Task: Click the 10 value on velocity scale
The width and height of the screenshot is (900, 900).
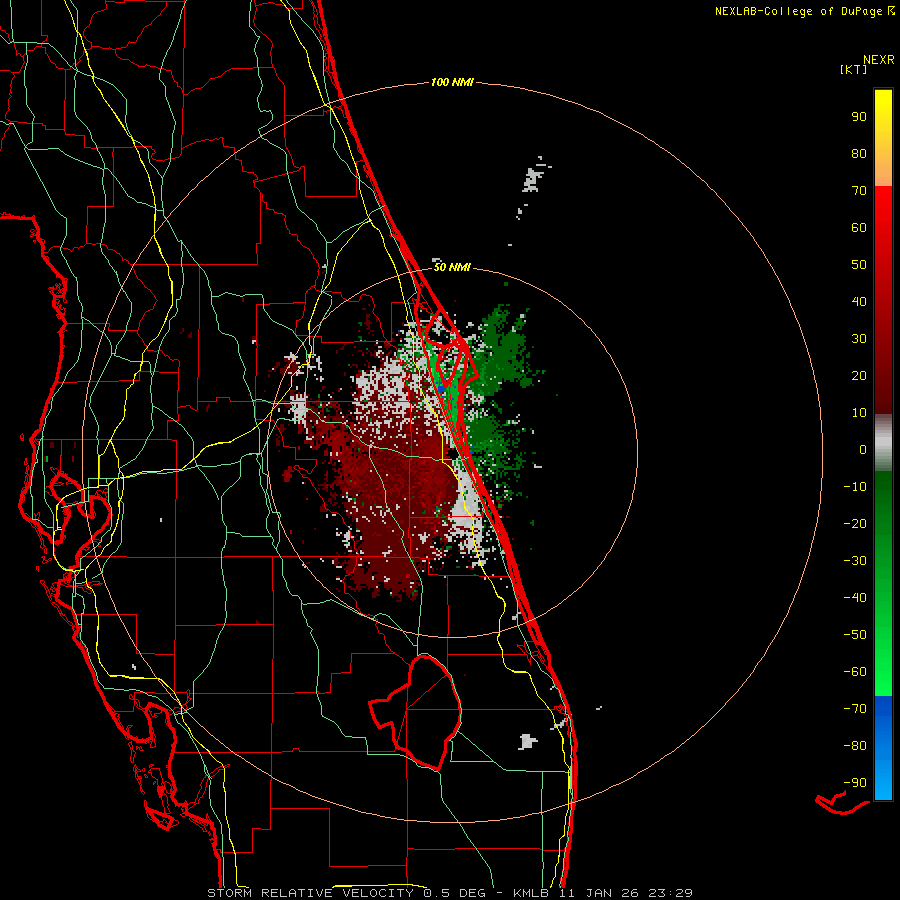Action: [x=859, y=413]
